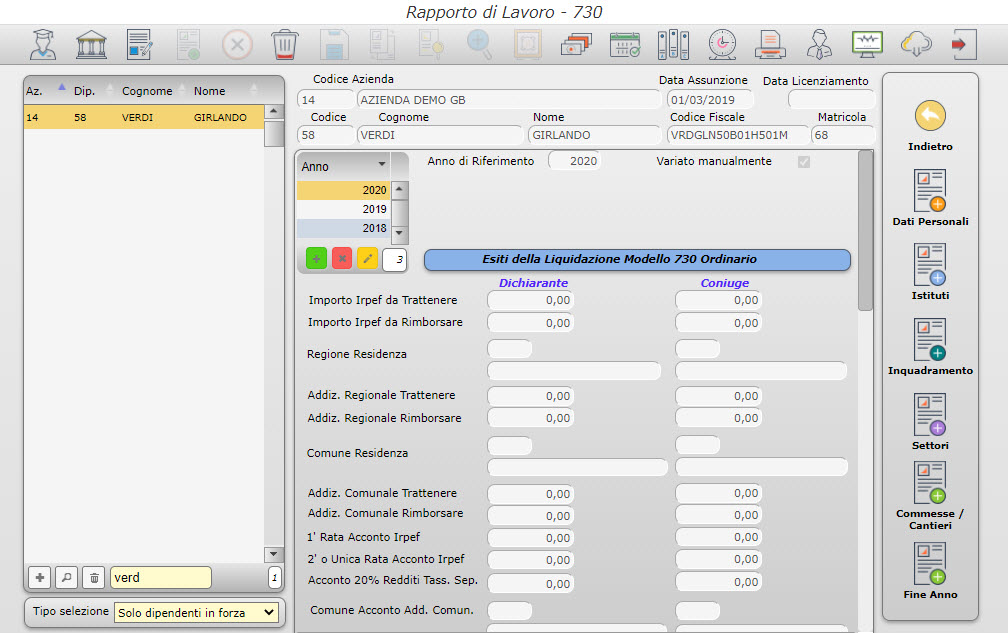Click the trash bin icon in top toolbar

283,45
